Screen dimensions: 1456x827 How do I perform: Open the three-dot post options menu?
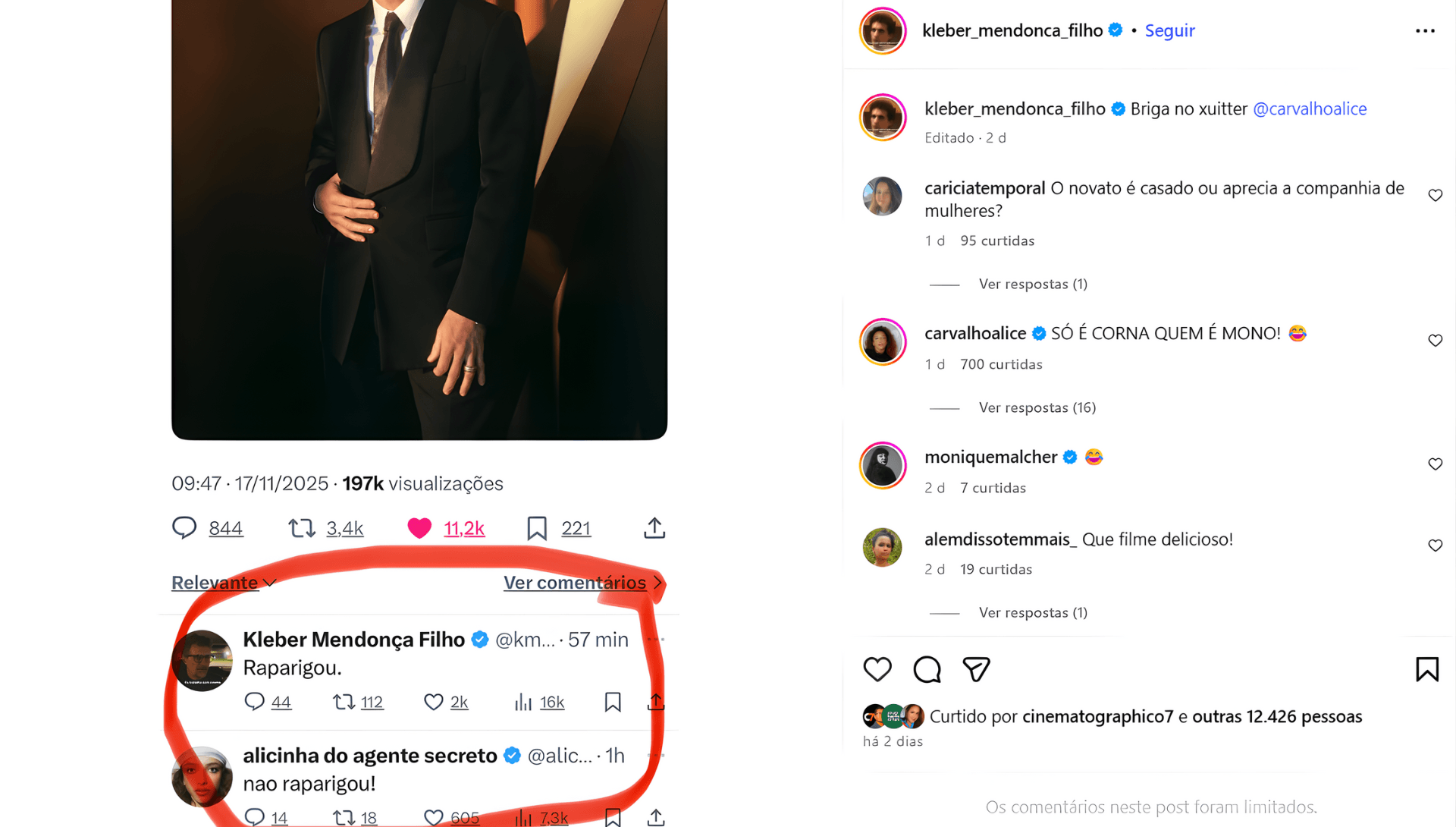1425,30
